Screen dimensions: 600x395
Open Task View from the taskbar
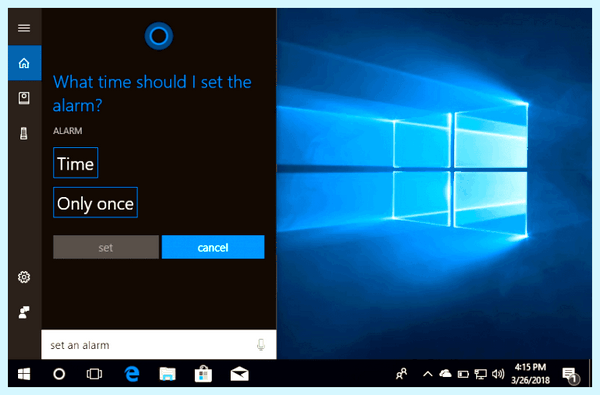pos(94,374)
